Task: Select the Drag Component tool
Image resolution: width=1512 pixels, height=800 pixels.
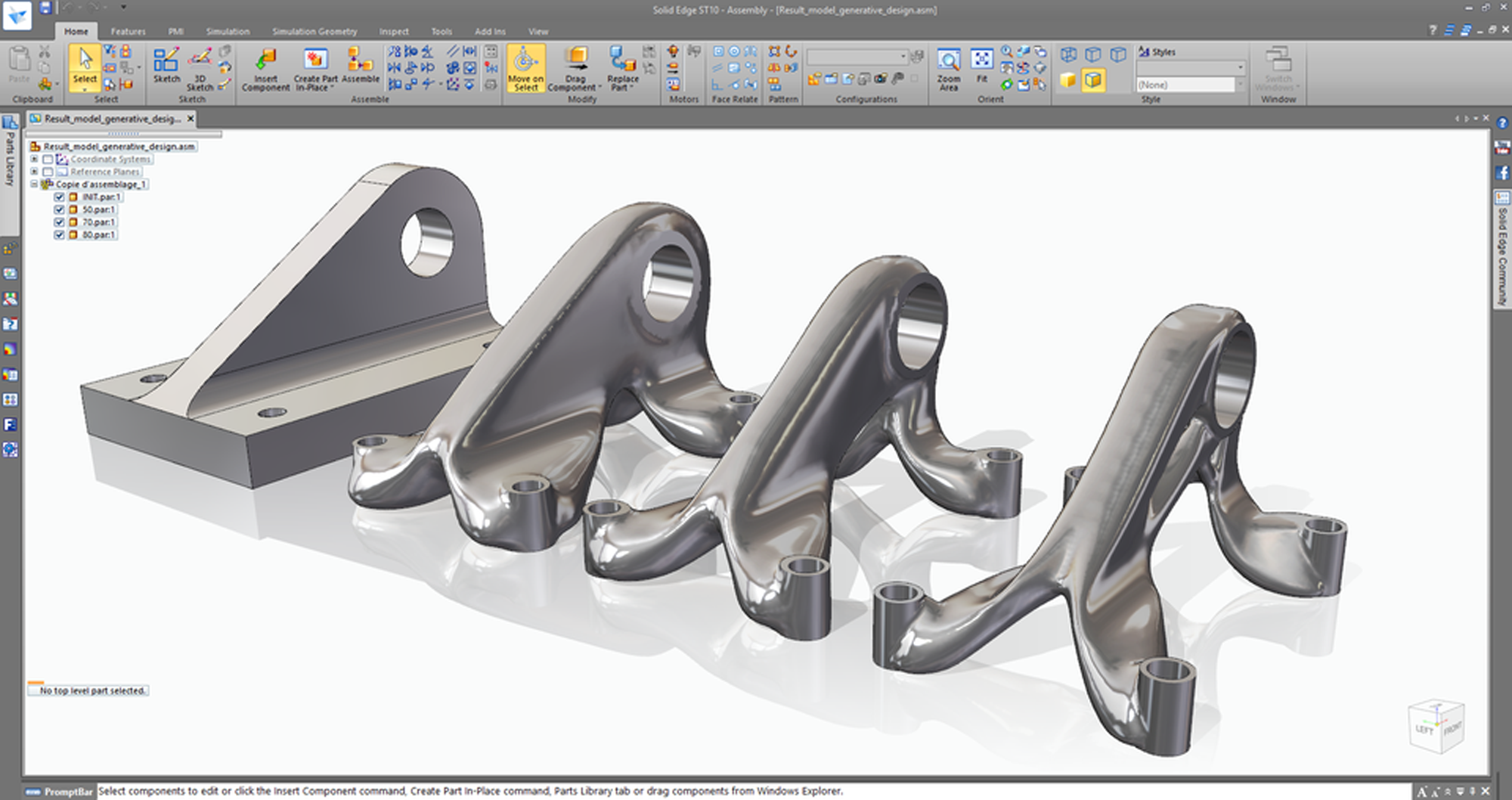Action: click(575, 70)
